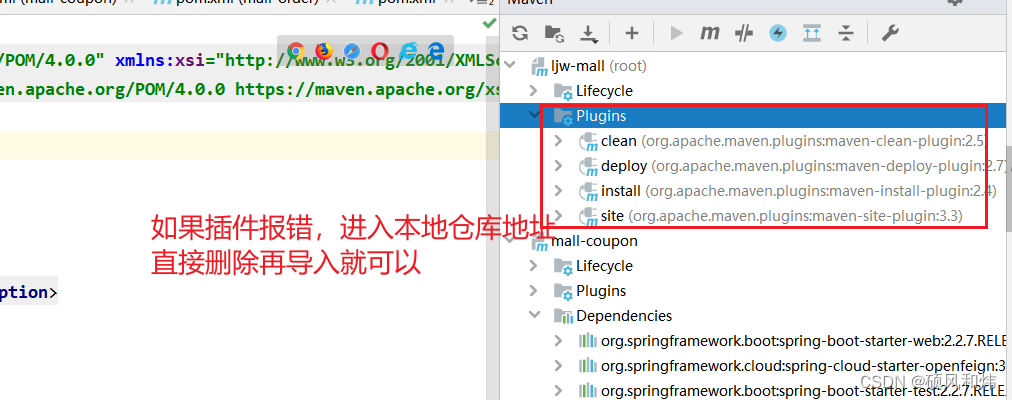Expand the site plugin node
The height and width of the screenshot is (400, 1012).
click(559, 215)
